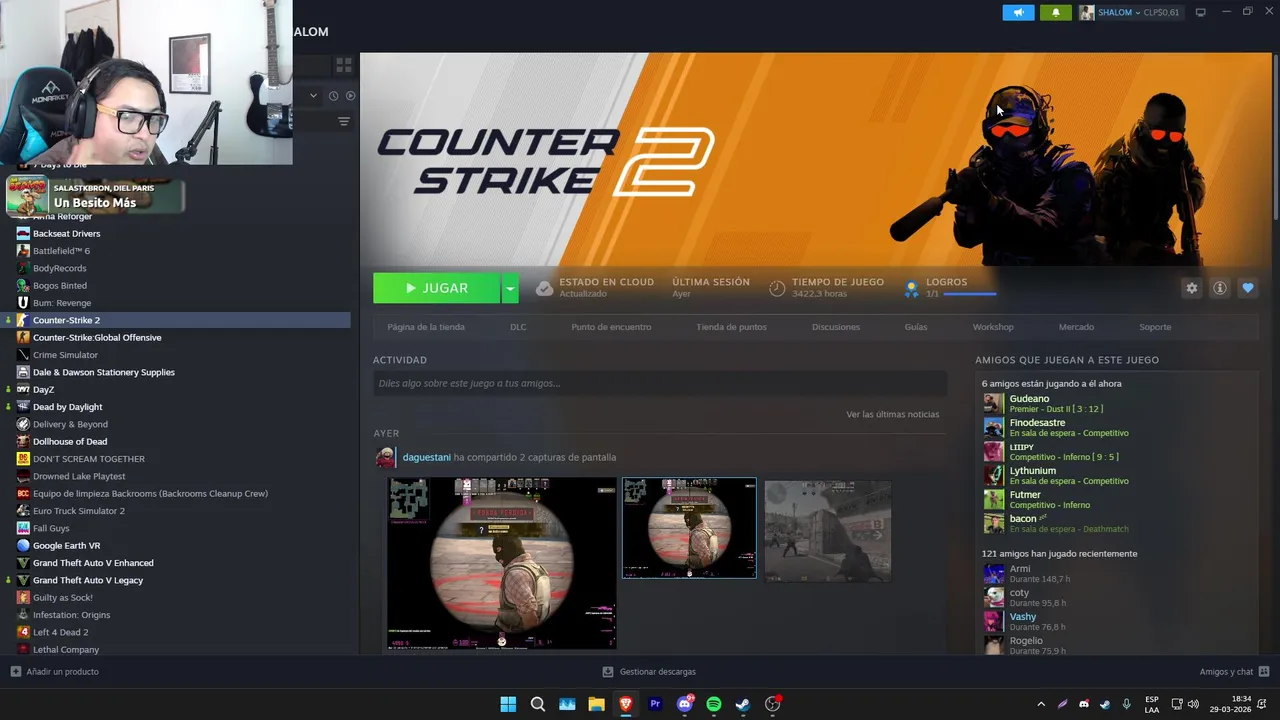This screenshot has width=1280, height=720.
Task: Open Tienda de puntos tab
Action: [x=731, y=327]
